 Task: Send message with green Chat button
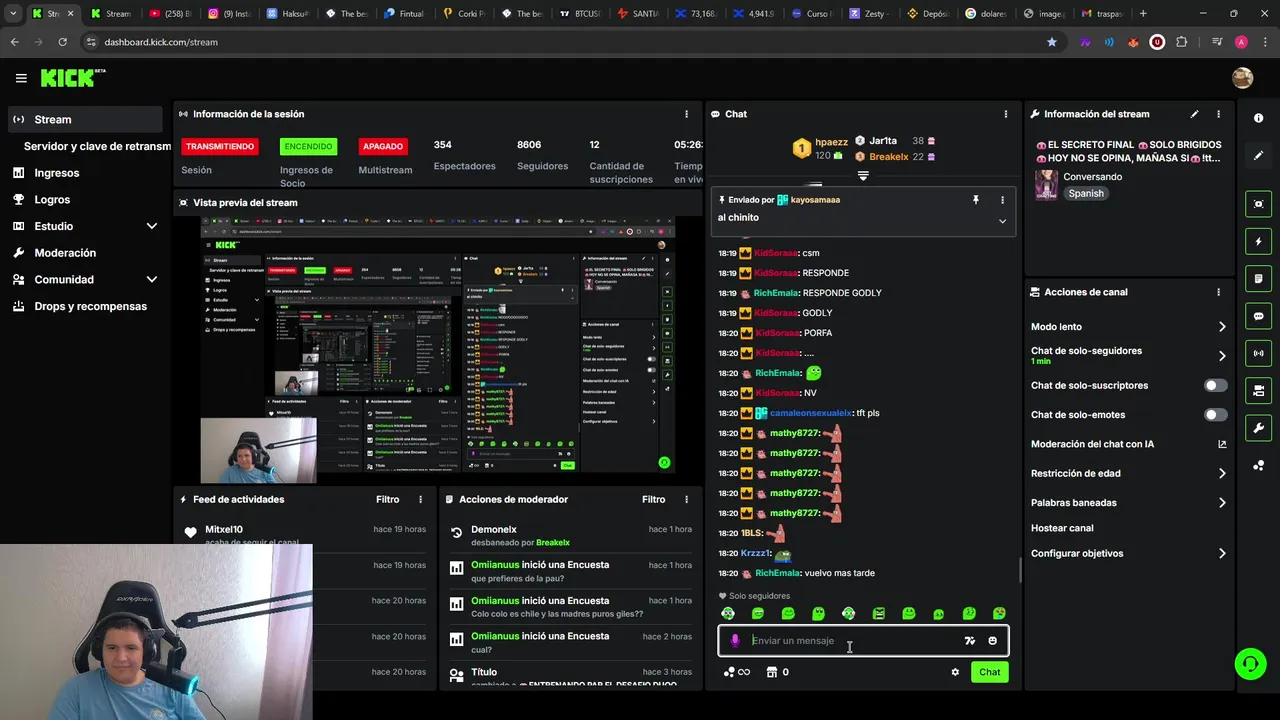click(x=989, y=672)
